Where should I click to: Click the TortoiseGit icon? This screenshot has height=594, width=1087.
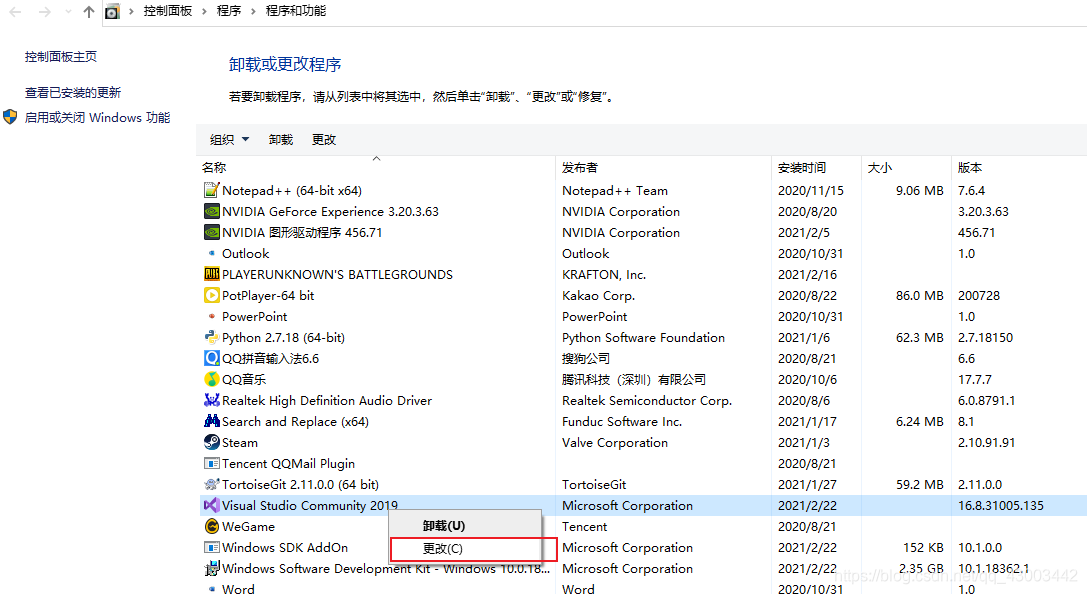[x=211, y=484]
